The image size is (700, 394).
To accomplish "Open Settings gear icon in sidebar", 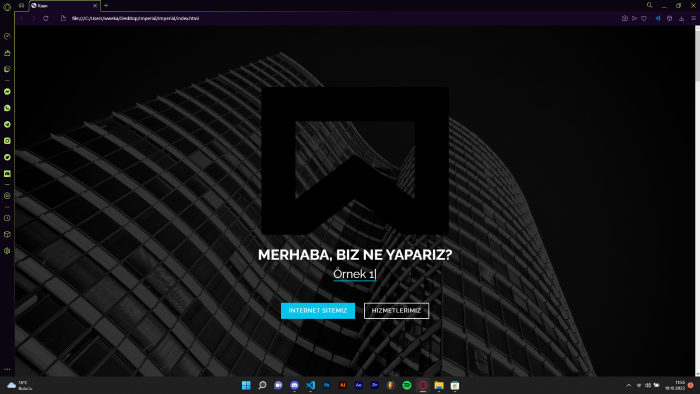I will (x=7, y=251).
